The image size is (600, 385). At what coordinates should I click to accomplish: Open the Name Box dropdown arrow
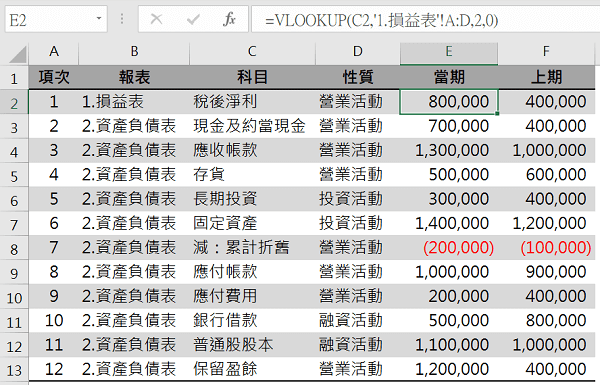coord(99,18)
